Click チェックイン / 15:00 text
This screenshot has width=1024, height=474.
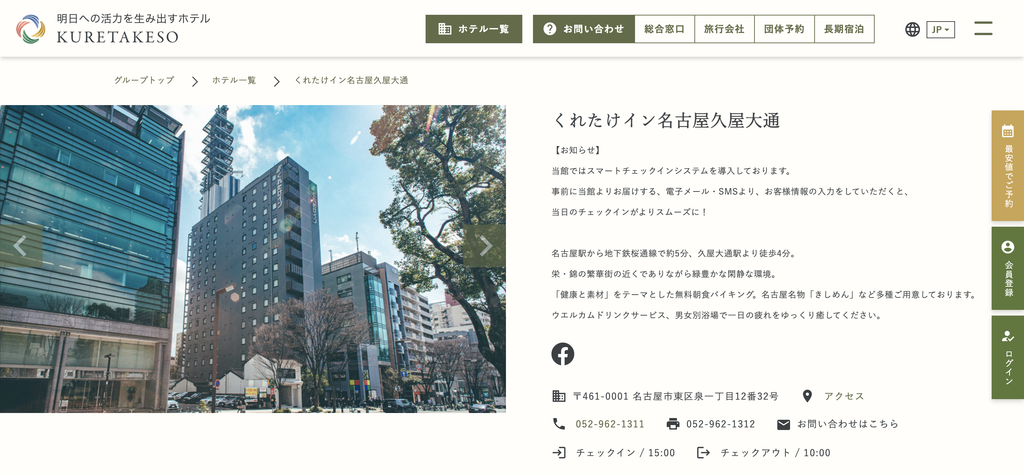[x=626, y=453]
